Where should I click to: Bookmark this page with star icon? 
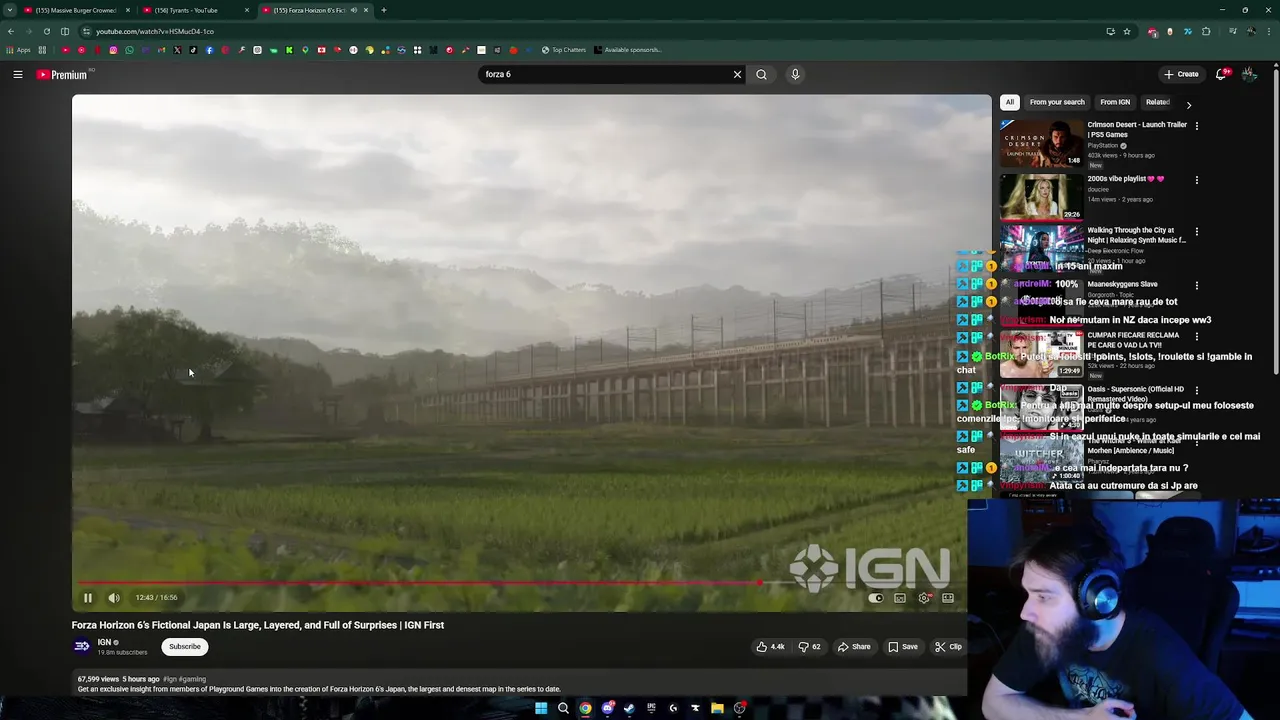pos(1127,31)
